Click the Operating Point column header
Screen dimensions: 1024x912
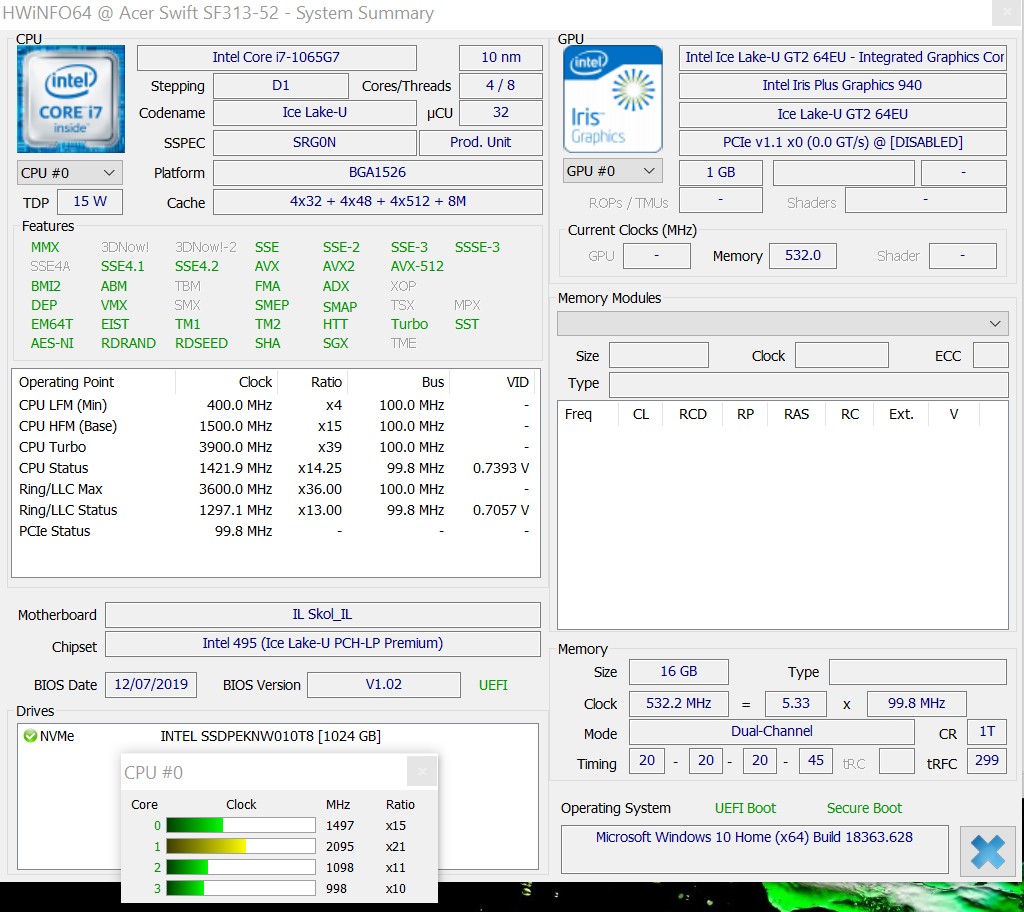pyautogui.click(x=93, y=382)
